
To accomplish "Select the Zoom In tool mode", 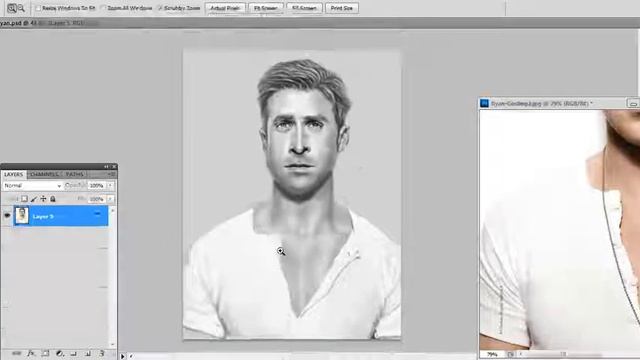I will click(x=11, y=8).
